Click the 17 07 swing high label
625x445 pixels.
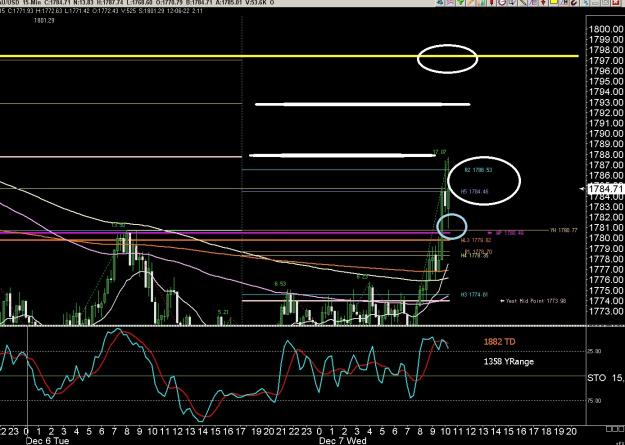tap(440, 152)
